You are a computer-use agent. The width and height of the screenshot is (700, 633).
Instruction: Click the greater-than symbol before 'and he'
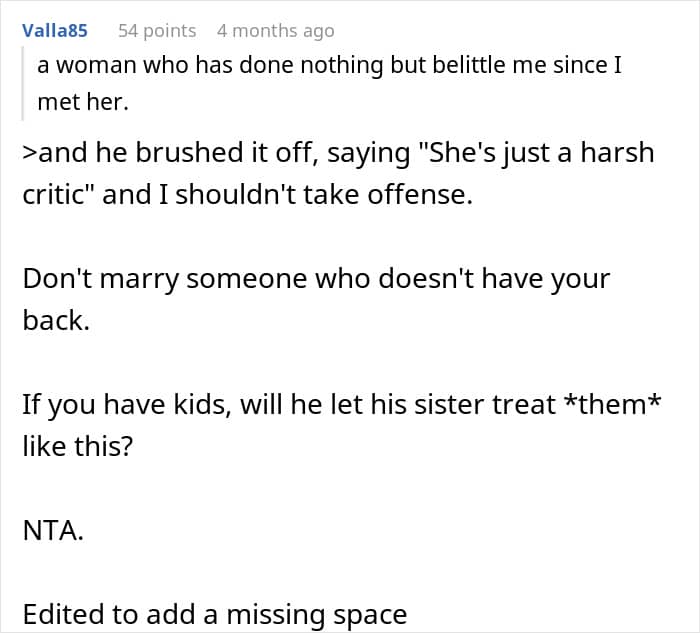click(x=30, y=154)
